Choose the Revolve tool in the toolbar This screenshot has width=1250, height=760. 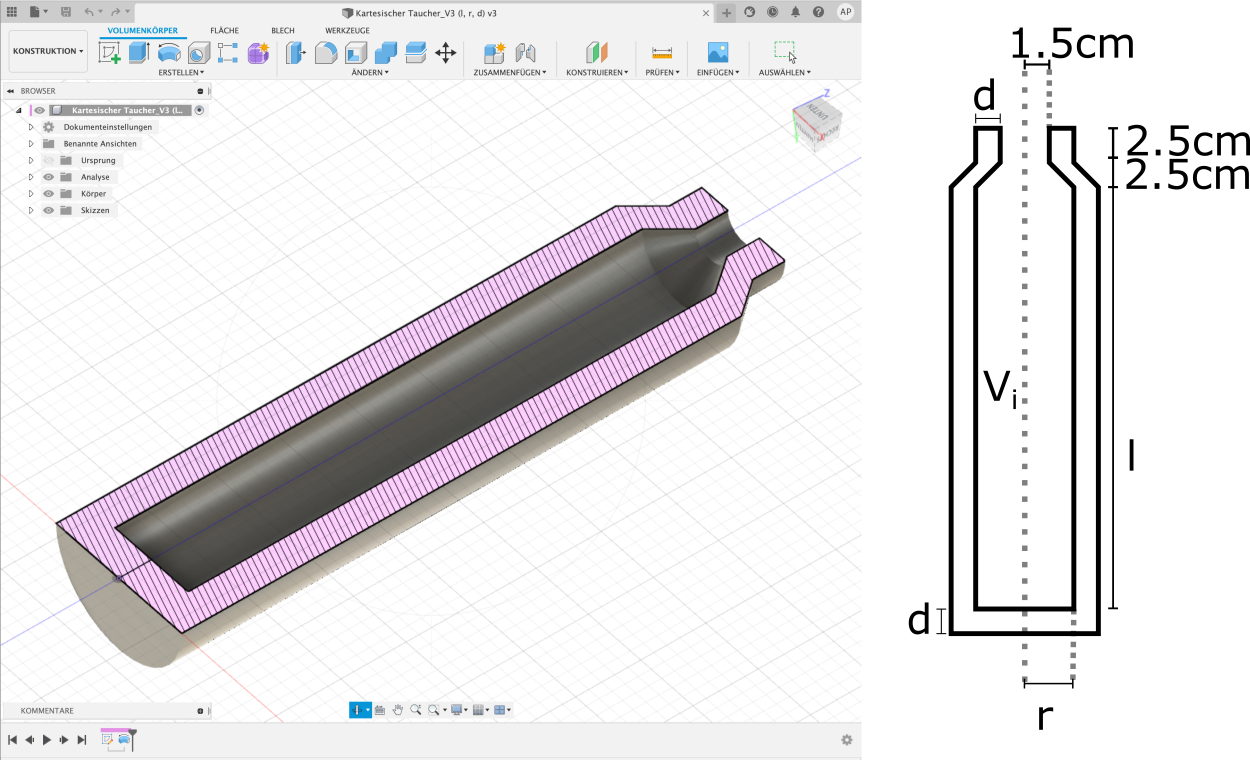[169, 53]
